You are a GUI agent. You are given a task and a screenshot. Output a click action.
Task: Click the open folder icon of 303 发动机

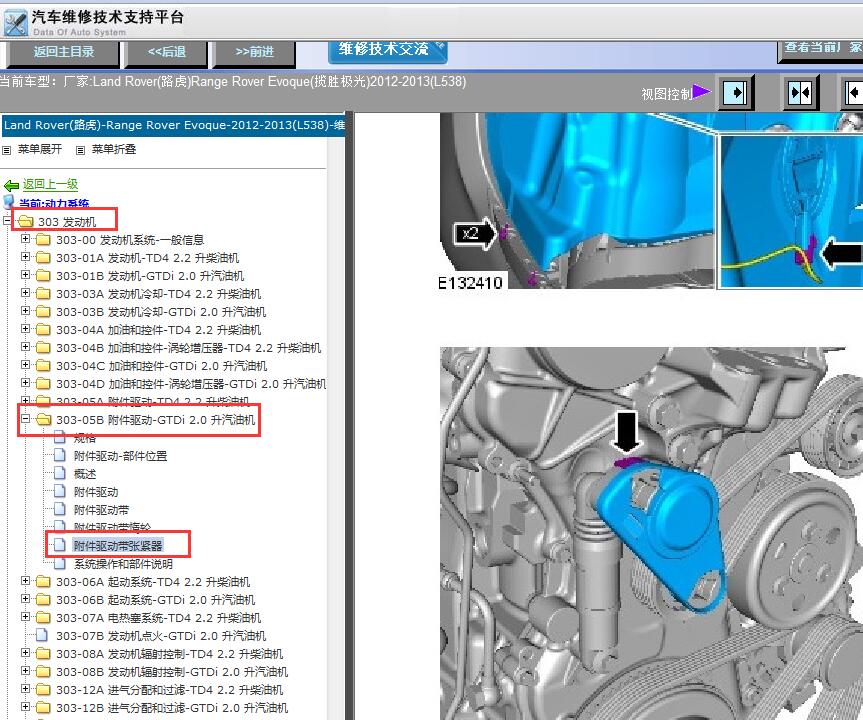(x=25, y=221)
